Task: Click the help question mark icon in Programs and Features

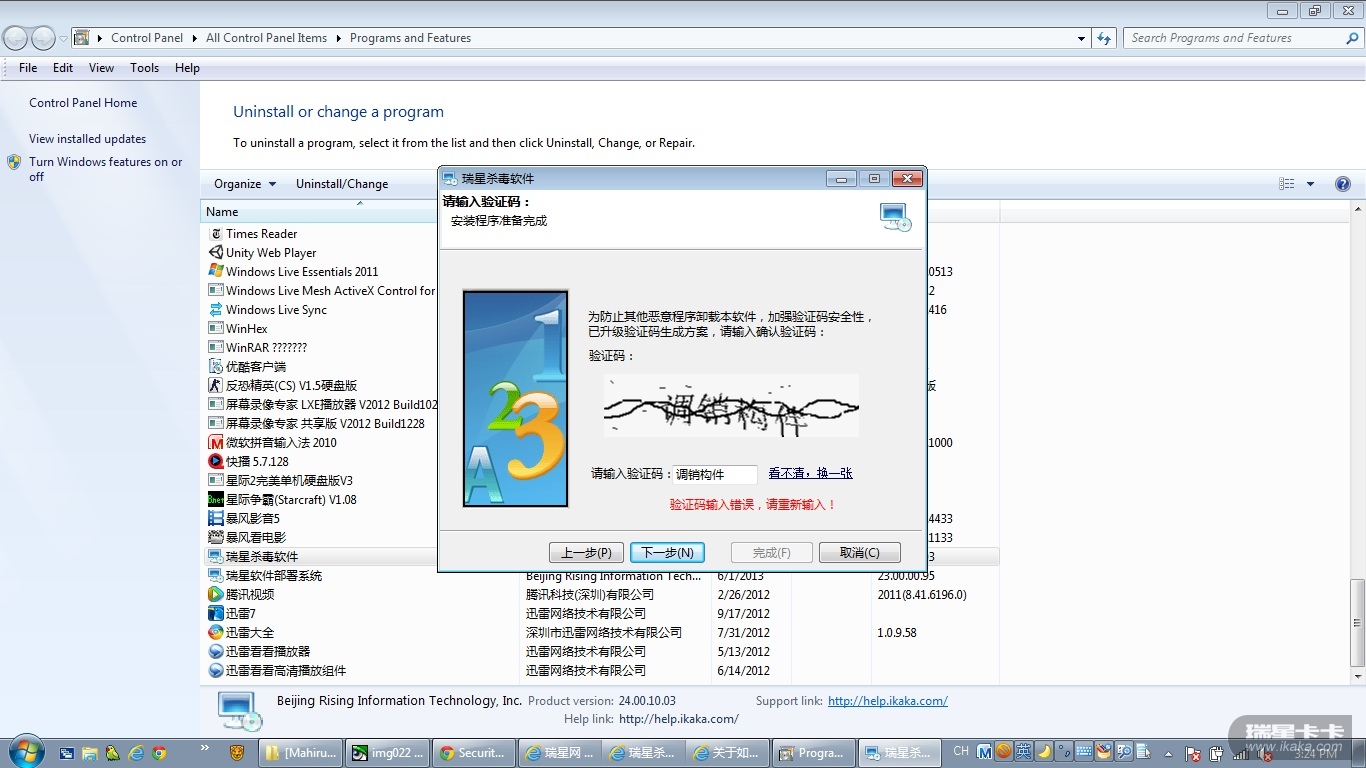Action: pos(1343,184)
